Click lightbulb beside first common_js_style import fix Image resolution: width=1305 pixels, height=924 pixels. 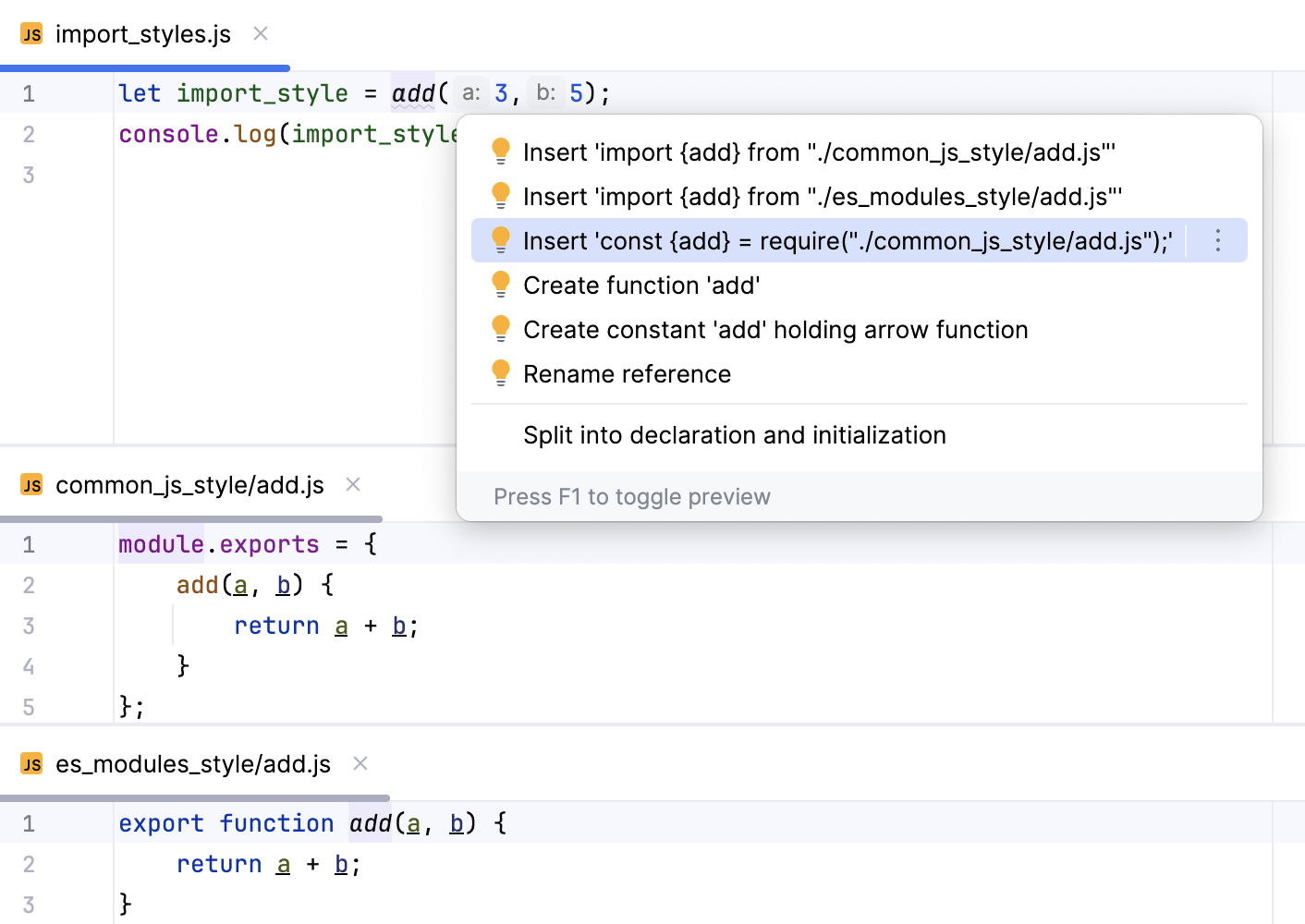pos(501,152)
